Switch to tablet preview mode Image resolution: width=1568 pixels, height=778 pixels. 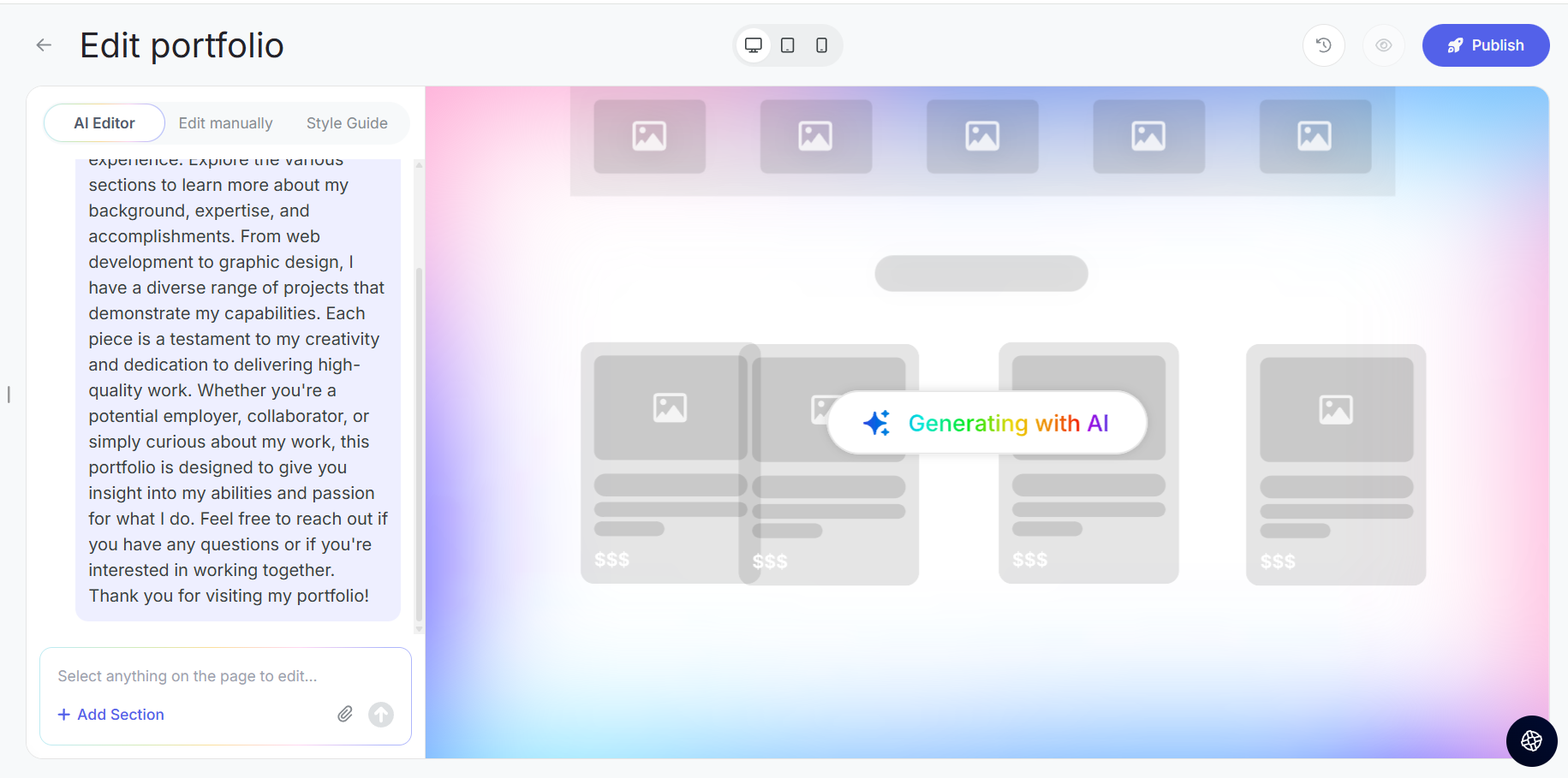coord(788,45)
